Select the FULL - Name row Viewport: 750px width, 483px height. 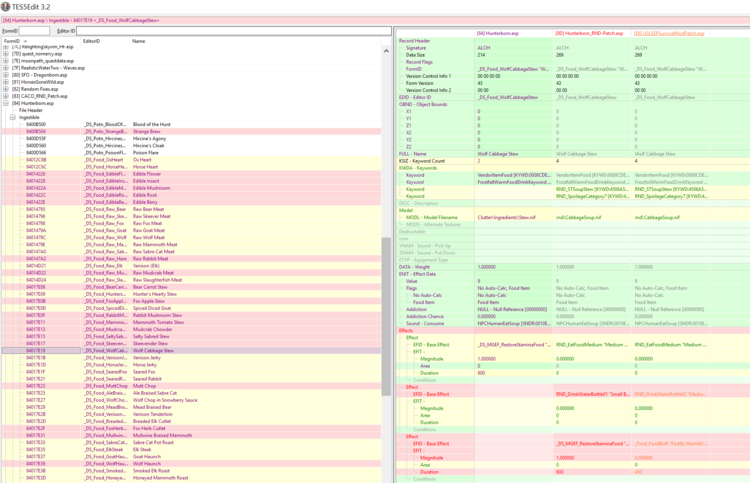tap(573, 154)
